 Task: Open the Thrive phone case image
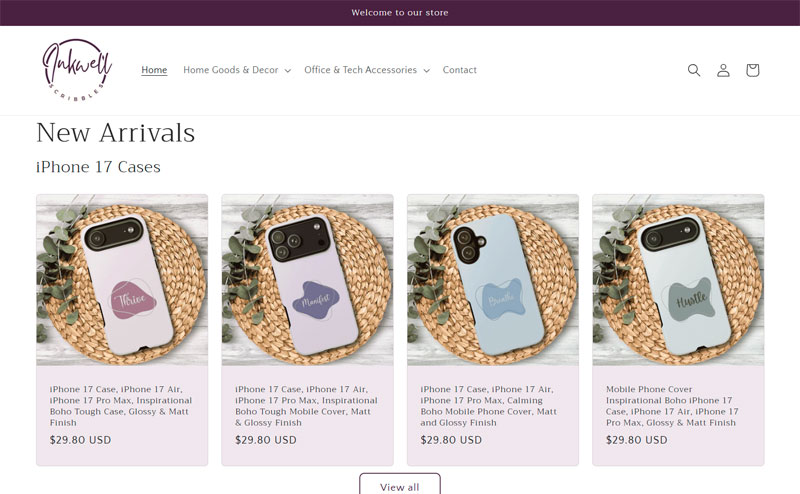[122, 280]
